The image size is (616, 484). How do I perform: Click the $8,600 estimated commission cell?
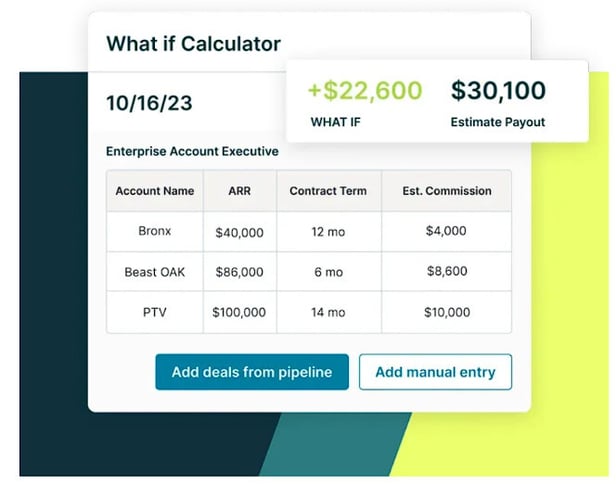click(x=446, y=272)
